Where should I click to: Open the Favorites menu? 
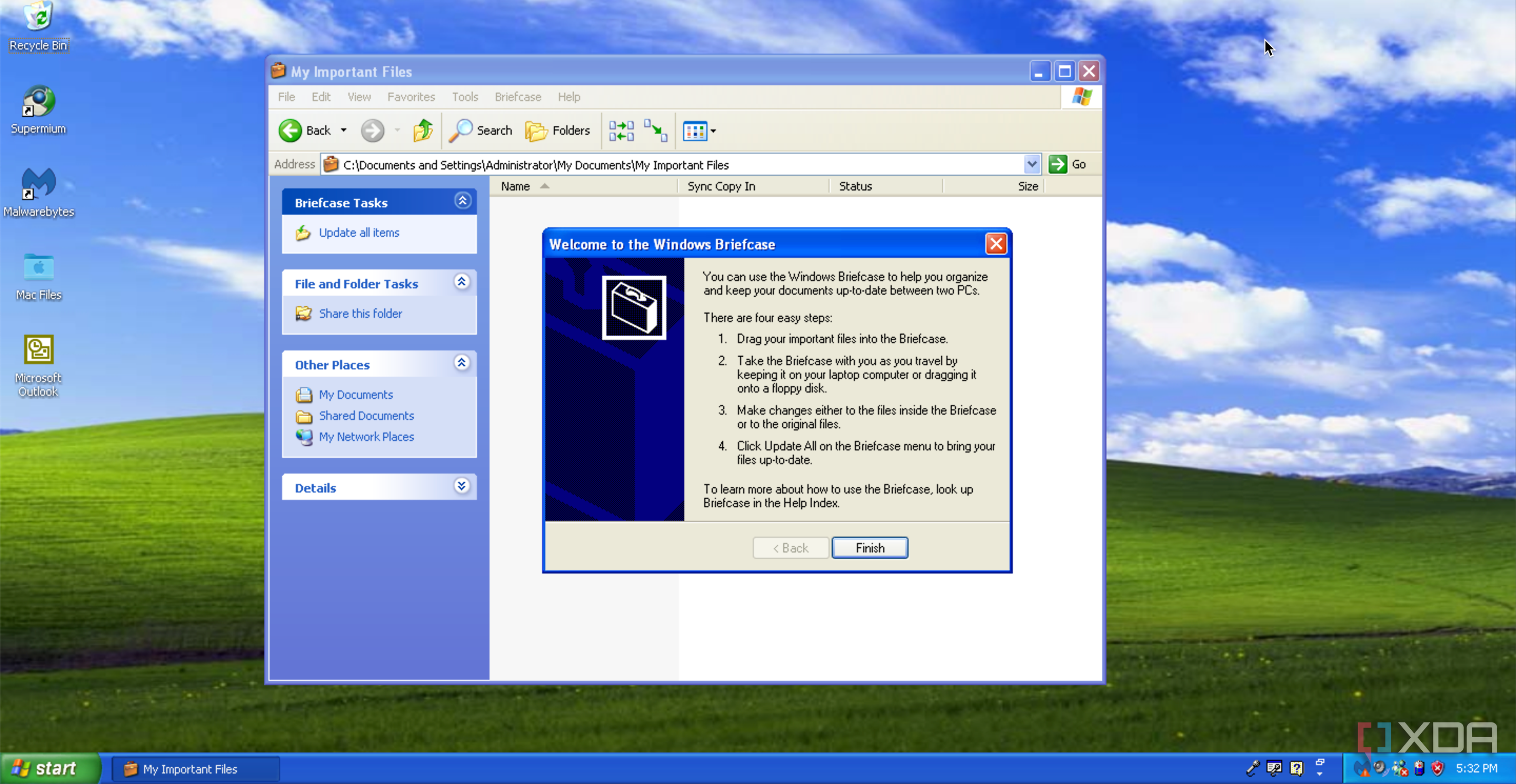click(x=411, y=97)
